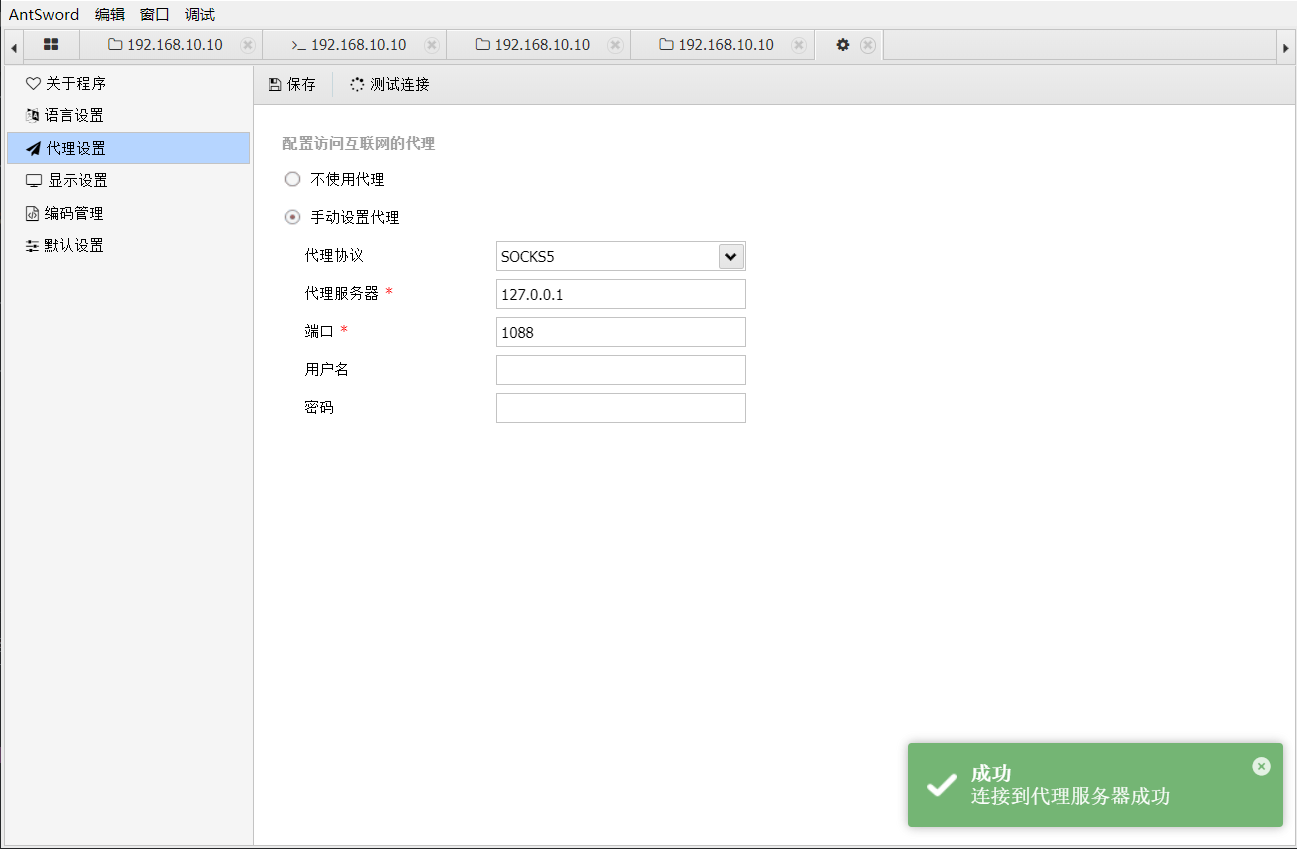Expand the 代理协议 SOCKS5 dropdown
Image resolution: width=1297 pixels, height=849 pixels.
tap(731, 257)
